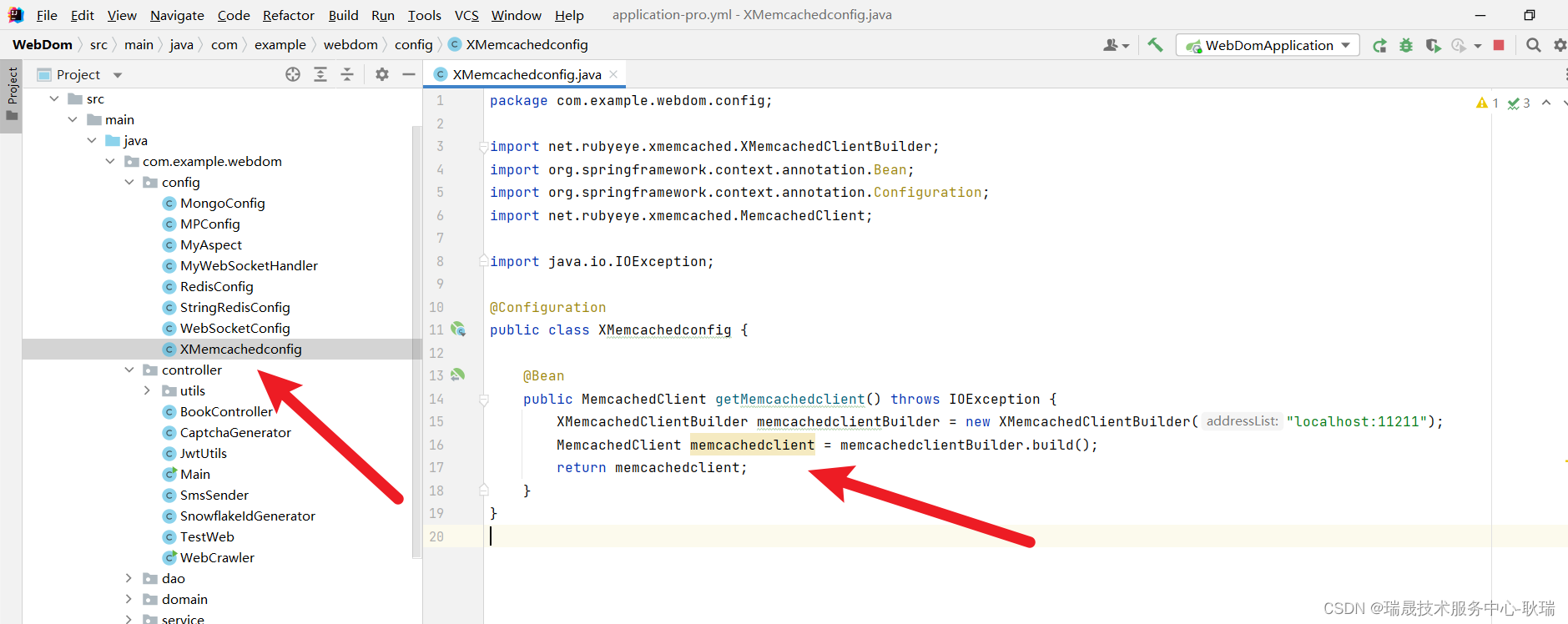Open dropdown arrow next to profiler icon
This screenshot has height=624, width=1568.
coord(1477,46)
